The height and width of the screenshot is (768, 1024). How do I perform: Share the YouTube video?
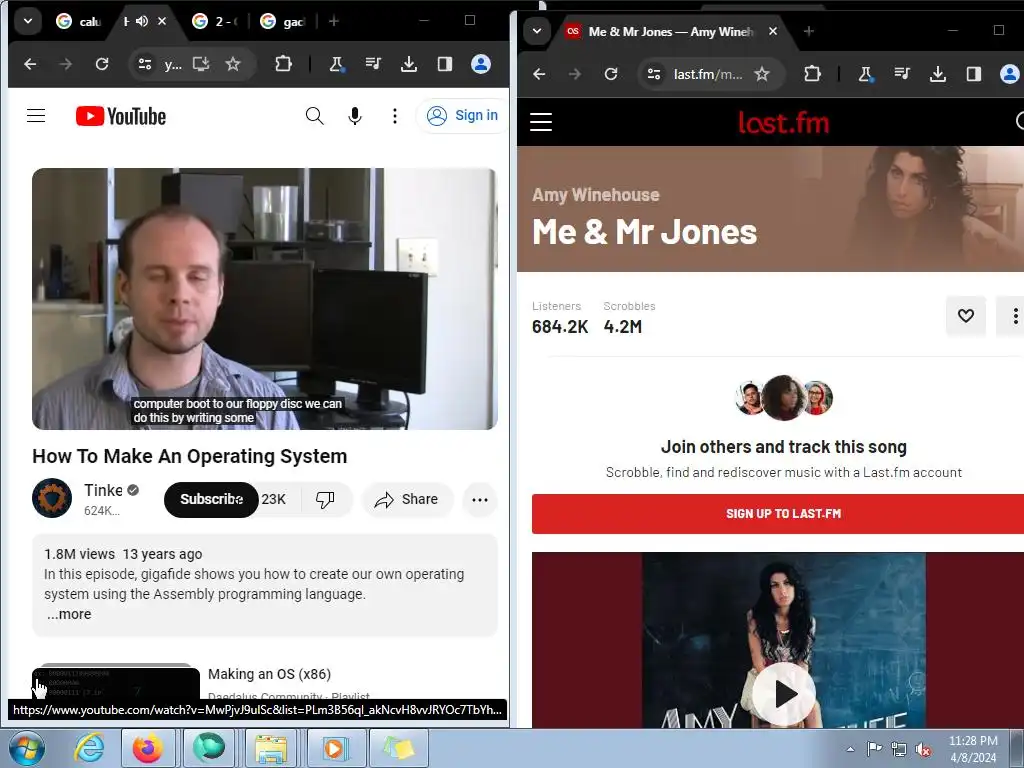(x=406, y=500)
